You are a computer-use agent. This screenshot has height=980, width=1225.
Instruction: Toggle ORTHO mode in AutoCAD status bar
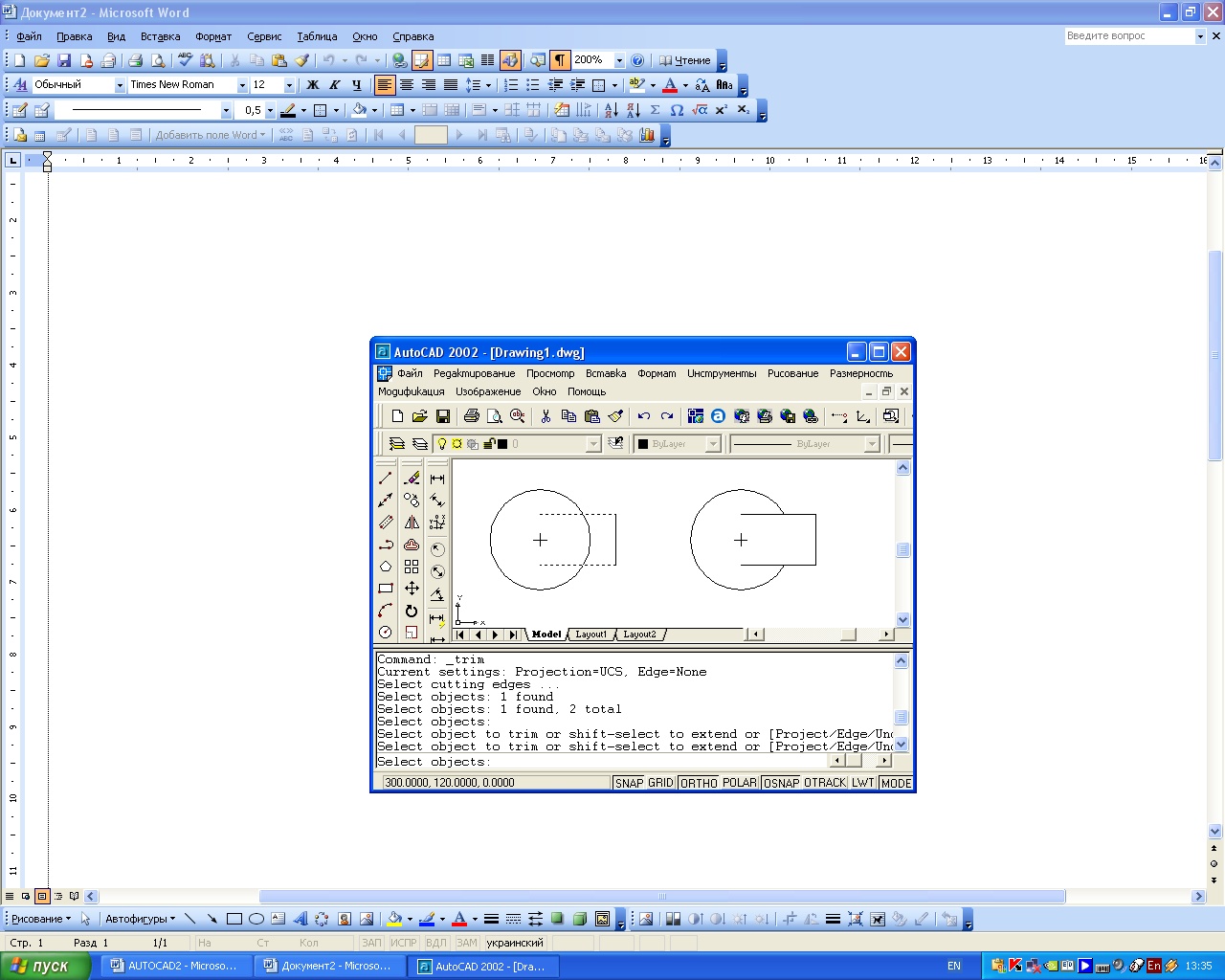pyautogui.click(x=699, y=783)
